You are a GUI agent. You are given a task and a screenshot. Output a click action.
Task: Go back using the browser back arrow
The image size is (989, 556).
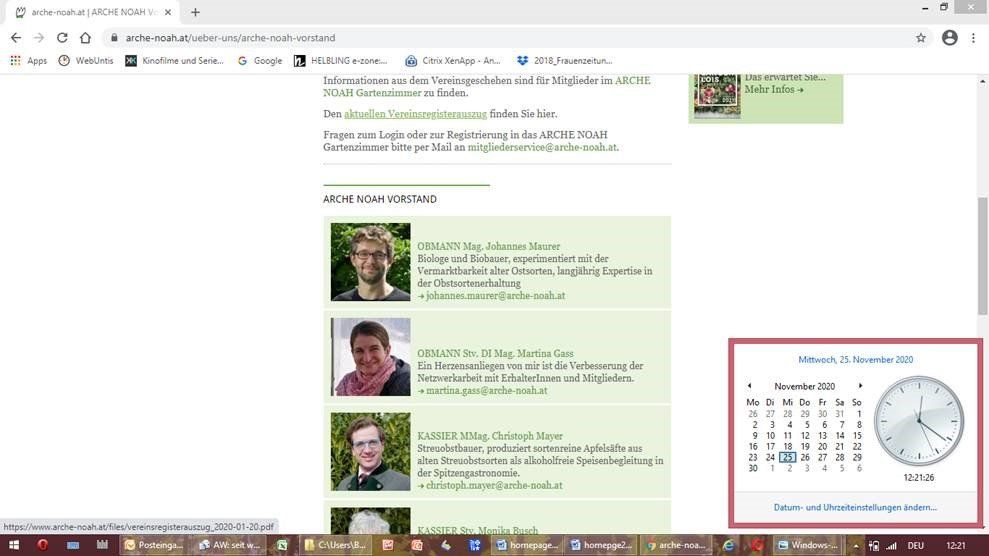click(x=15, y=38)
